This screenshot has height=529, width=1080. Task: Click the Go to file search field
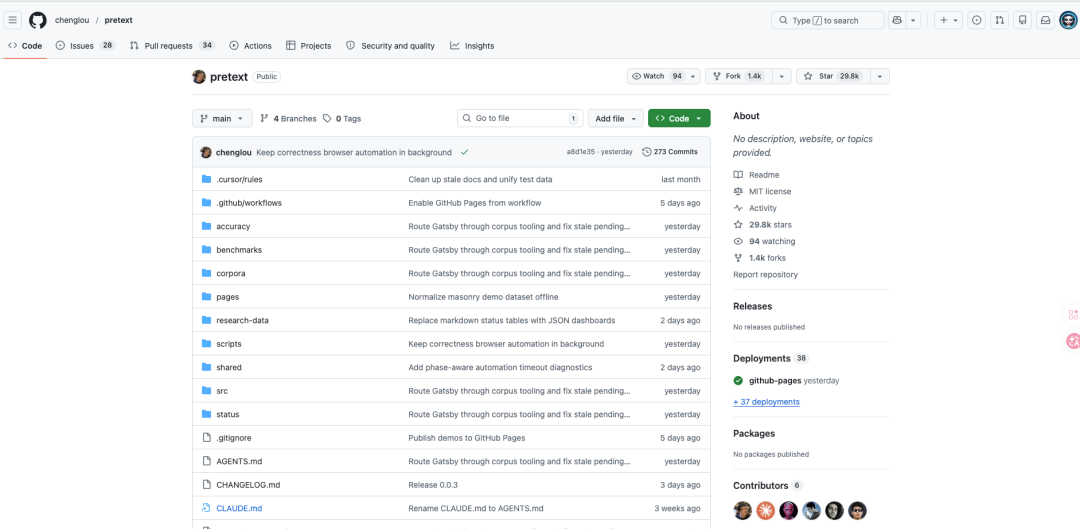coord(520,118)
